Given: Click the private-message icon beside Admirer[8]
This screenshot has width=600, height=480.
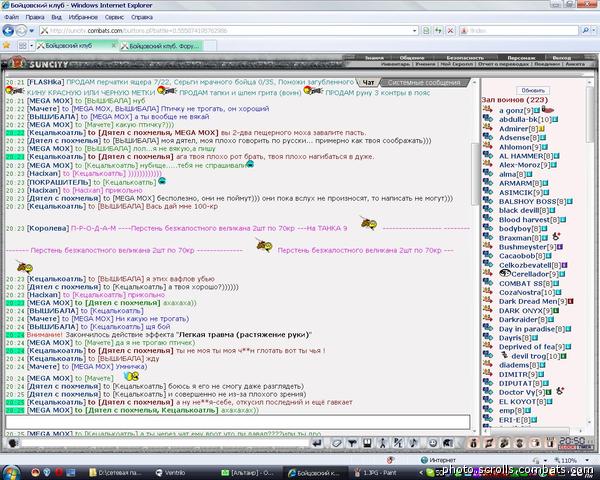Looking at the screenshot, I should 488,127.
